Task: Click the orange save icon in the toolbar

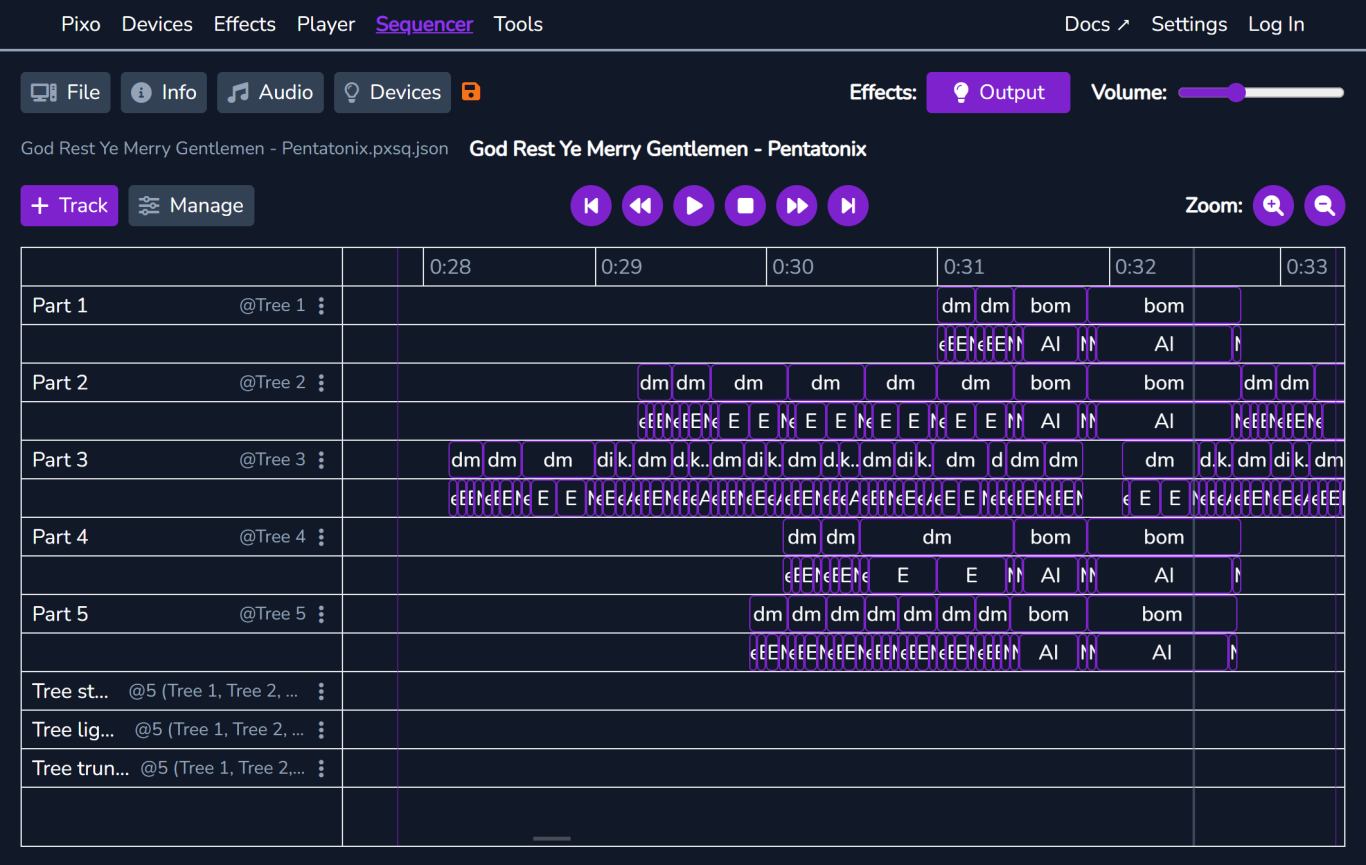Action: [470, 91]
